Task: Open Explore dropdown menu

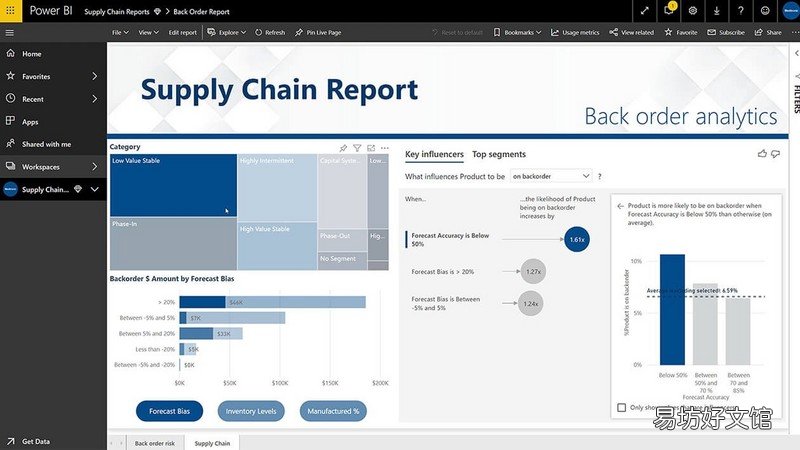Action: click(227, 32)
